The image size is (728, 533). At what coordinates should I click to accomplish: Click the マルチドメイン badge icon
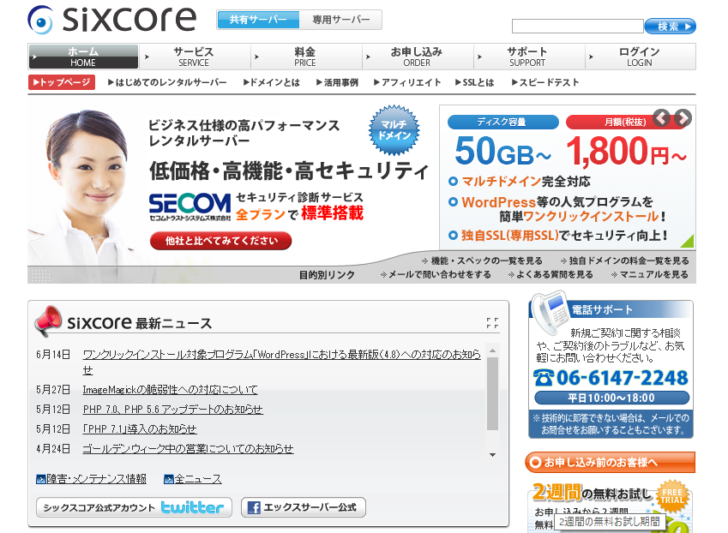394,130
